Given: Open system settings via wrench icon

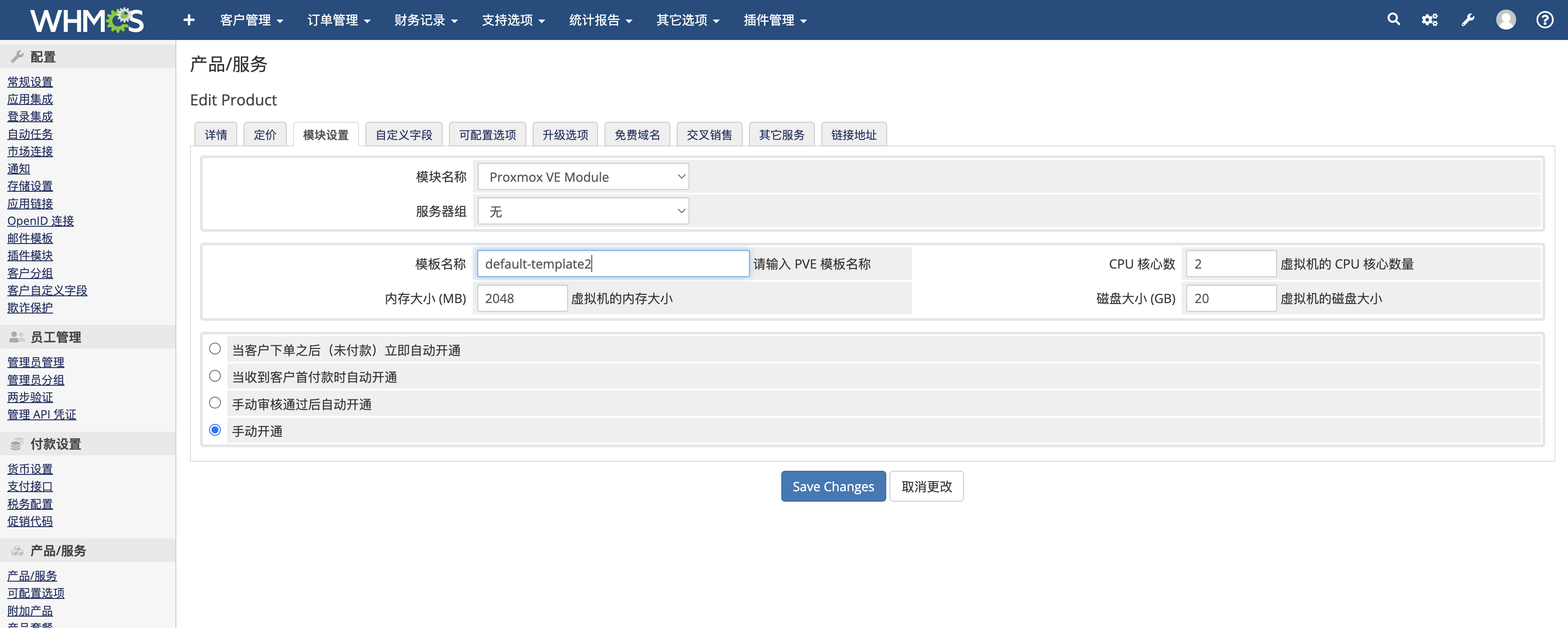Looking at the screenshot, I should (1468, 20).
